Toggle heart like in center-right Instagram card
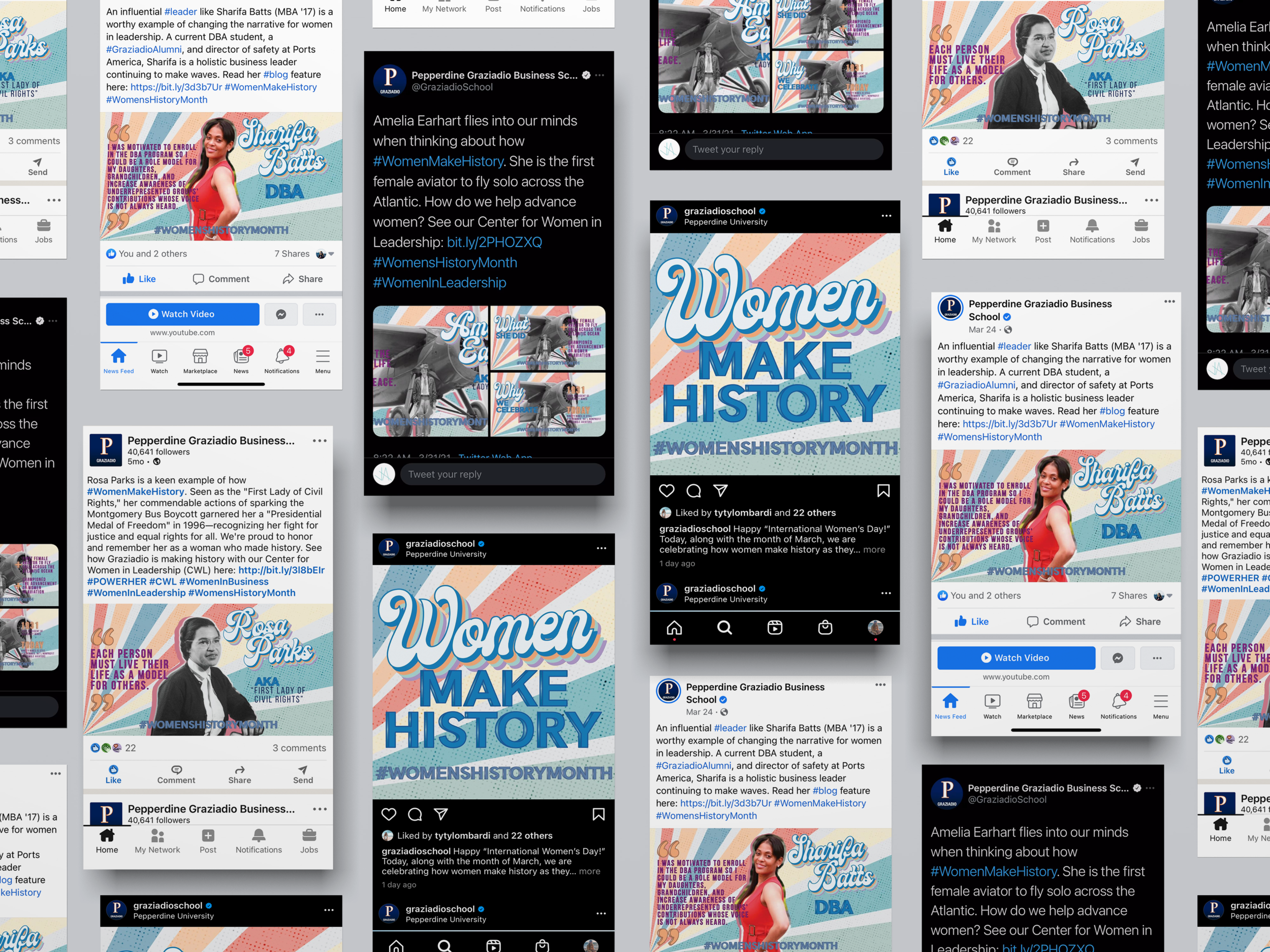This screenshot has width=1270, height=952. click(x=666, y=490)
